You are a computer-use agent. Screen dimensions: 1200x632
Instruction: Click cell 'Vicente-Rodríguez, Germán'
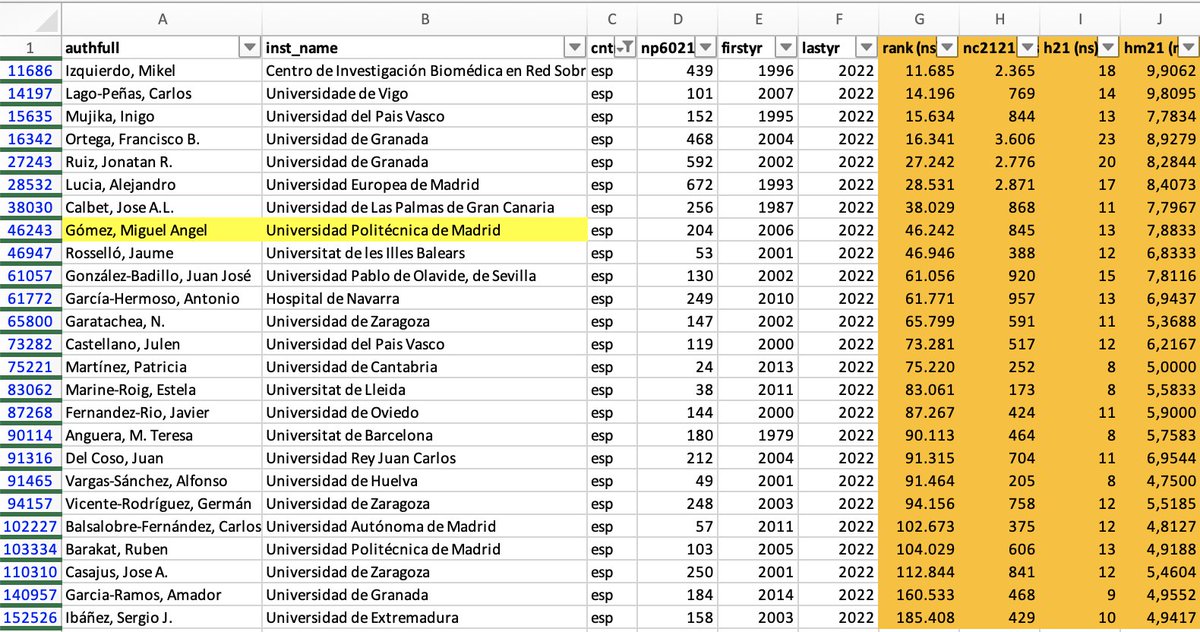(x=162, y=503)
